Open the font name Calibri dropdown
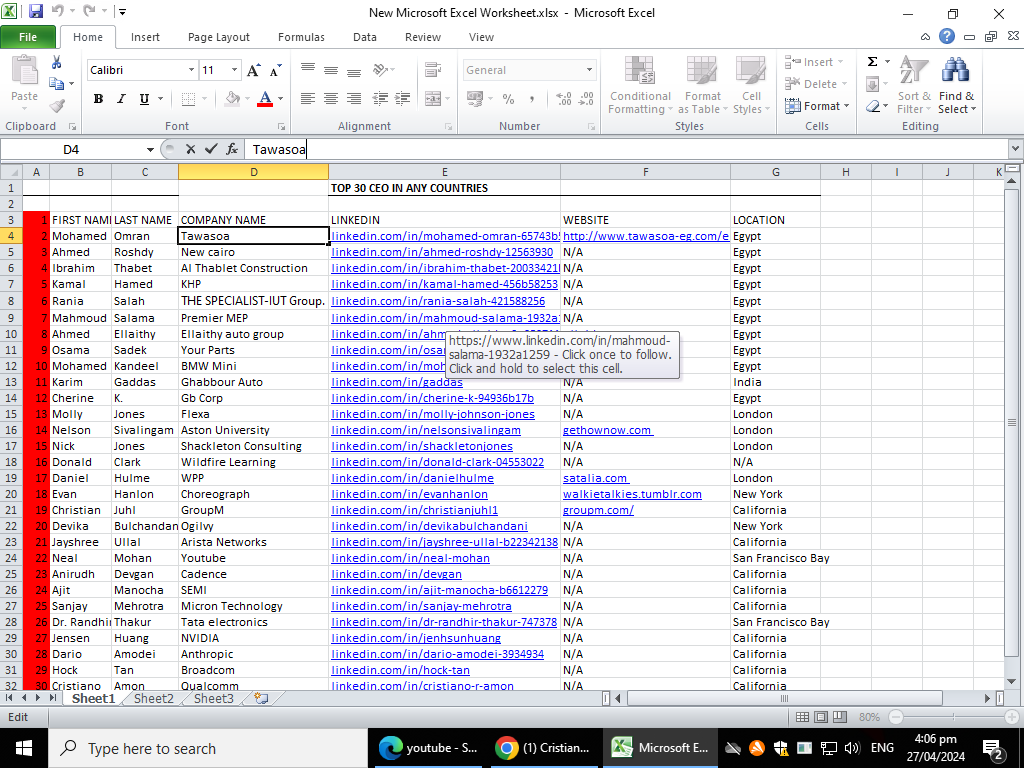Image resolution: width=1024 pixels, height=768 pixels. pyautogui.click(x=191, y=70)
